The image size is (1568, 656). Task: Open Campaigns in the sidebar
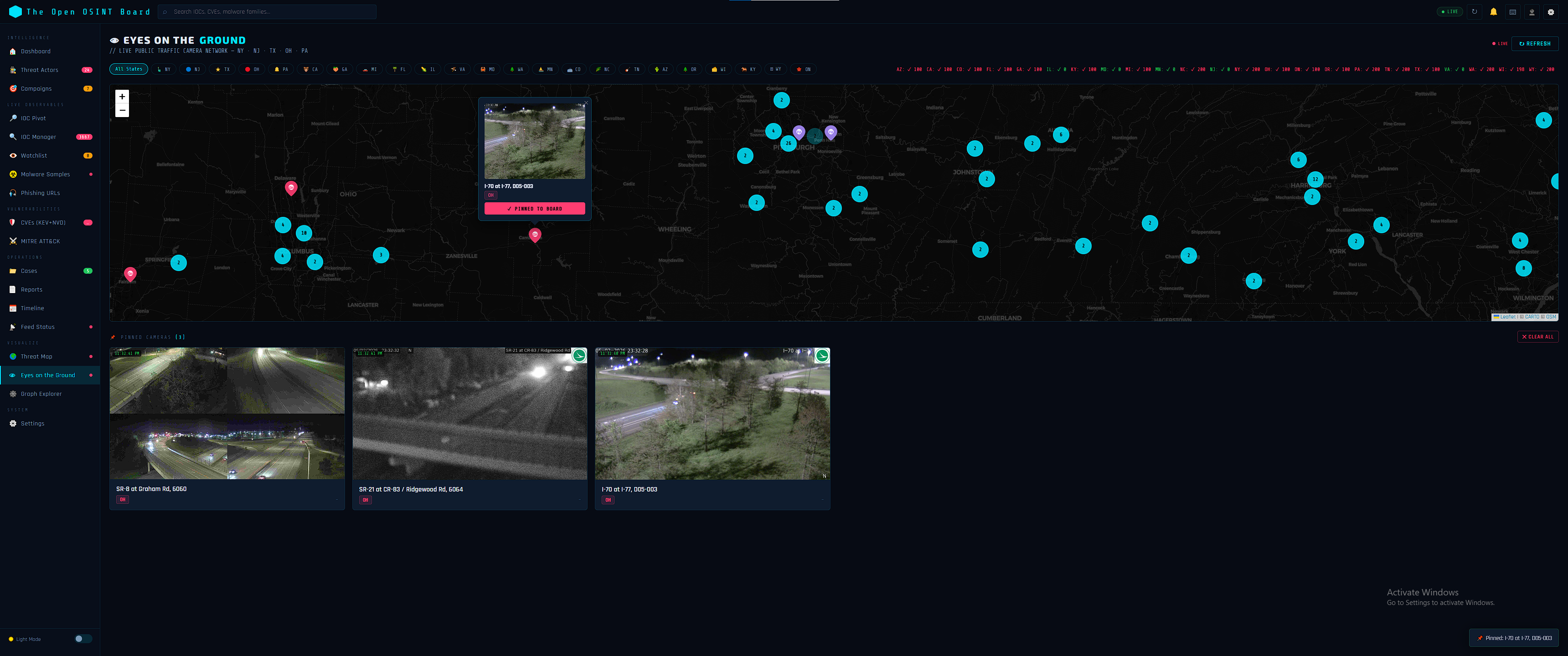tap(50, 89)
